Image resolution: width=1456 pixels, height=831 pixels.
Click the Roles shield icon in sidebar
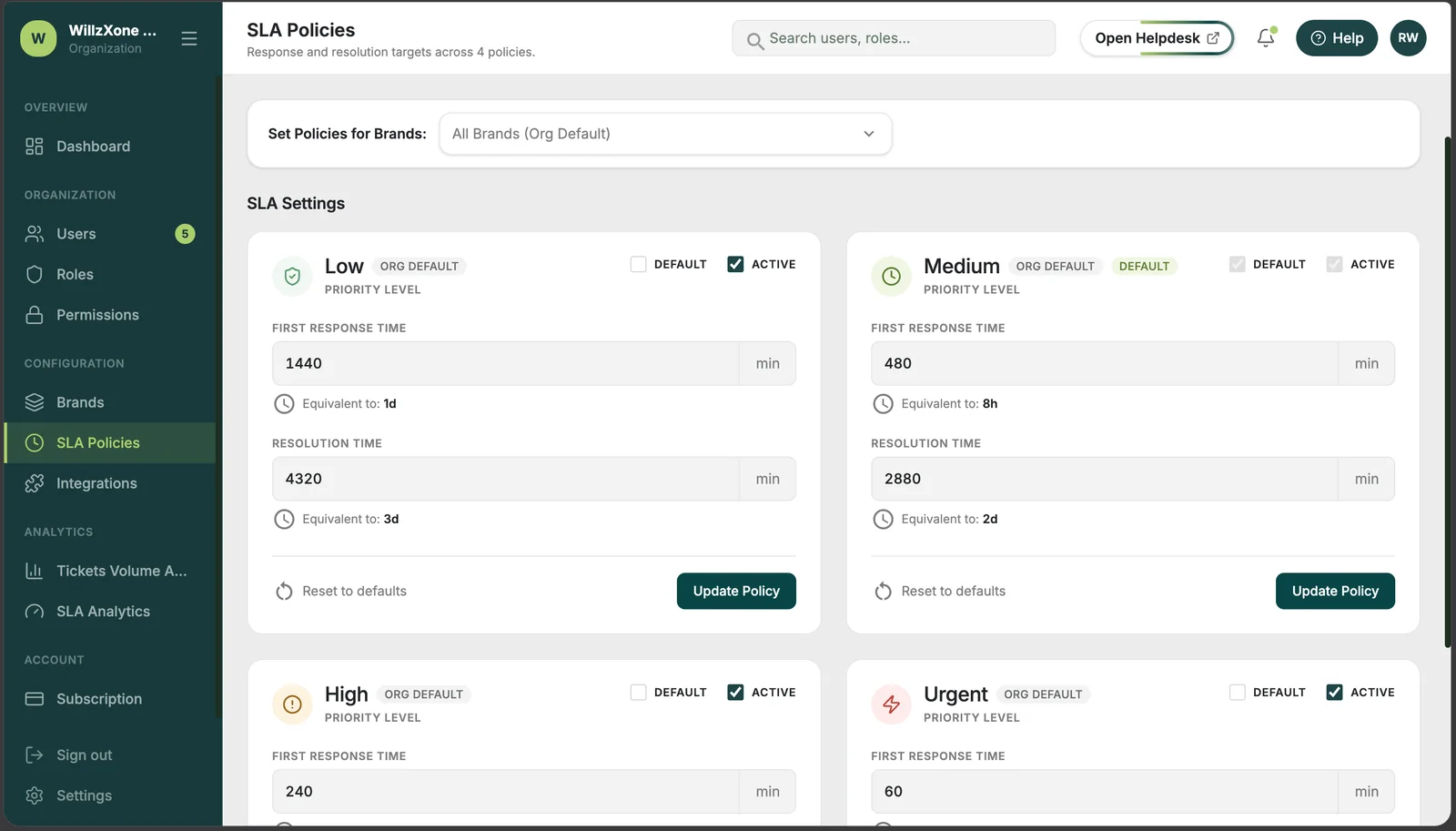coord(35,274)
